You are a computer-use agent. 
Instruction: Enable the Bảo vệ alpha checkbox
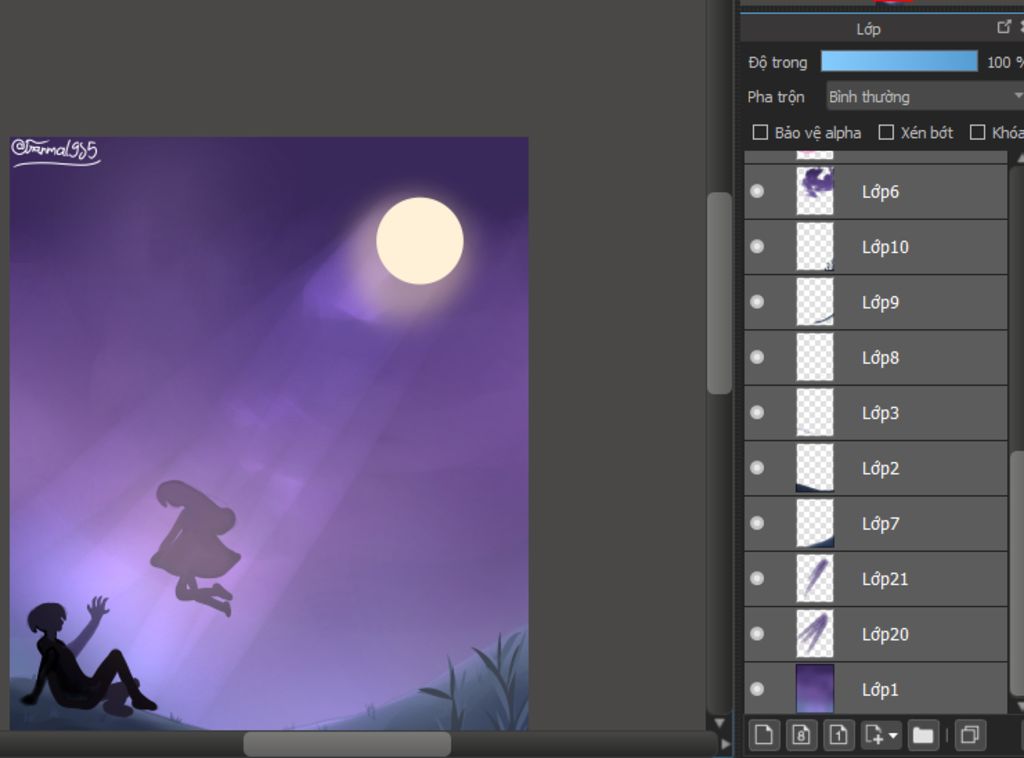point(760,132)
